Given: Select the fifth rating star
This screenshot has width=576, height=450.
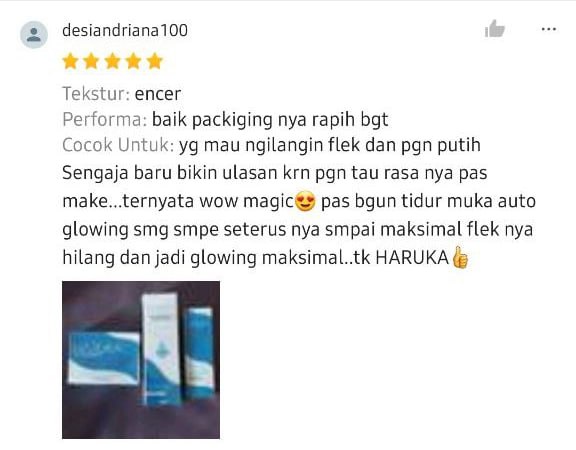Looking at the screenshot, I should [x=155, y=61].
